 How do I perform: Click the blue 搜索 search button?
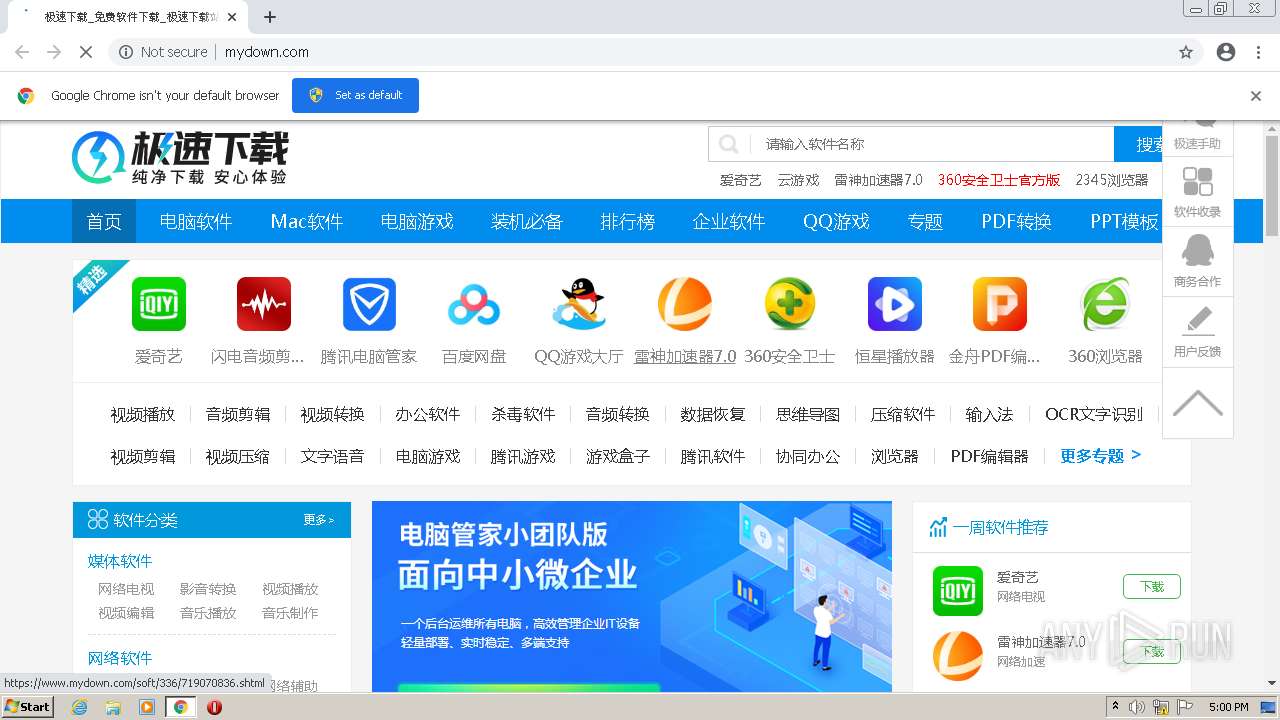tap(1140, 144)
